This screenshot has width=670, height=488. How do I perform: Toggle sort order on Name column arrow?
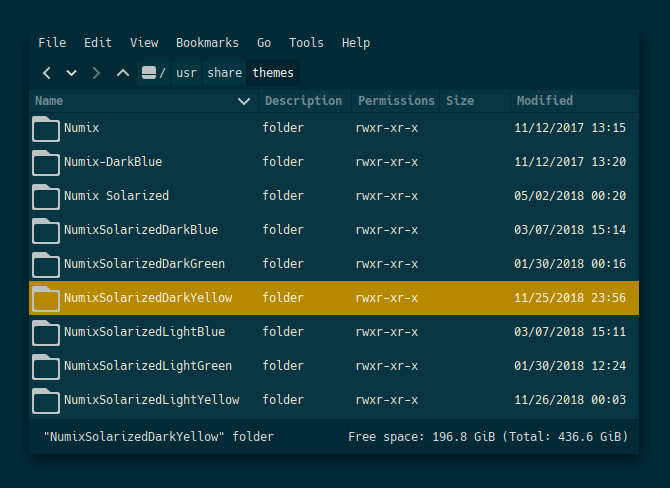[x=244, y=101]
